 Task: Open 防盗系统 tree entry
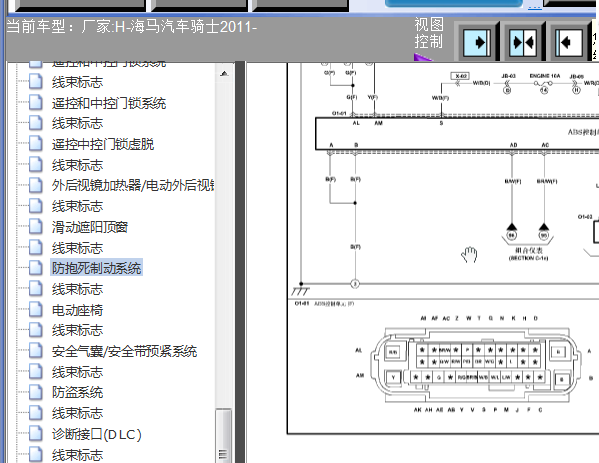point(78,392)
